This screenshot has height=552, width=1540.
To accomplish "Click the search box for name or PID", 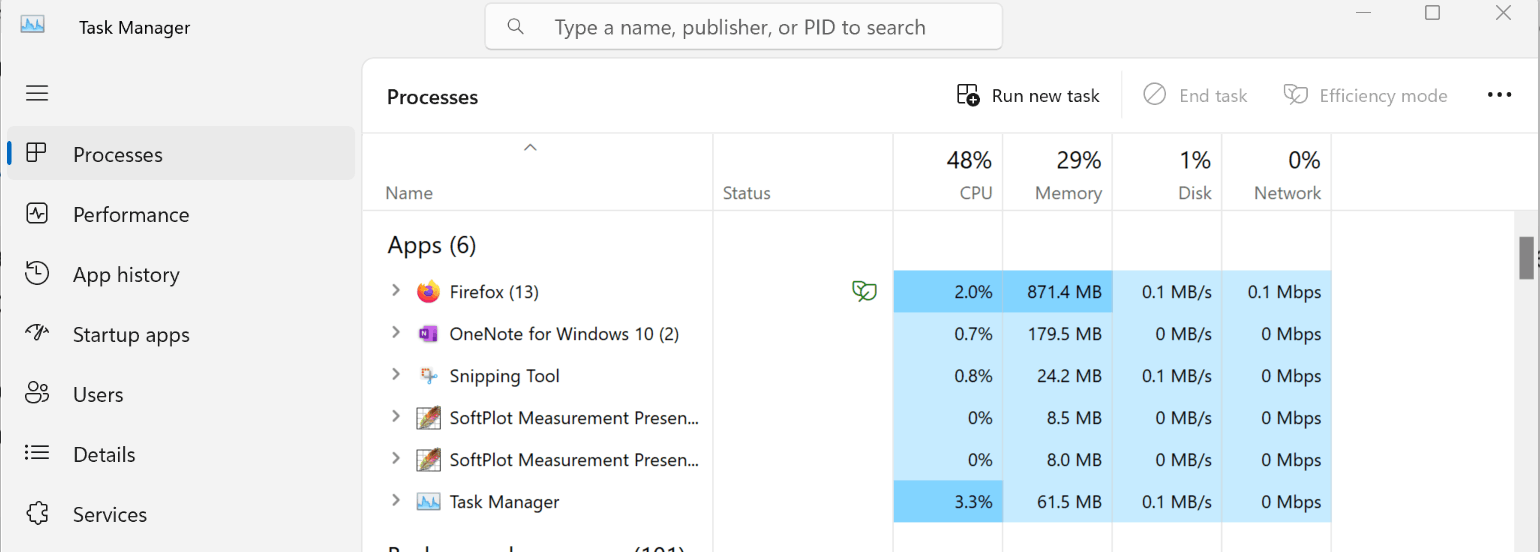I will (744, 27).
